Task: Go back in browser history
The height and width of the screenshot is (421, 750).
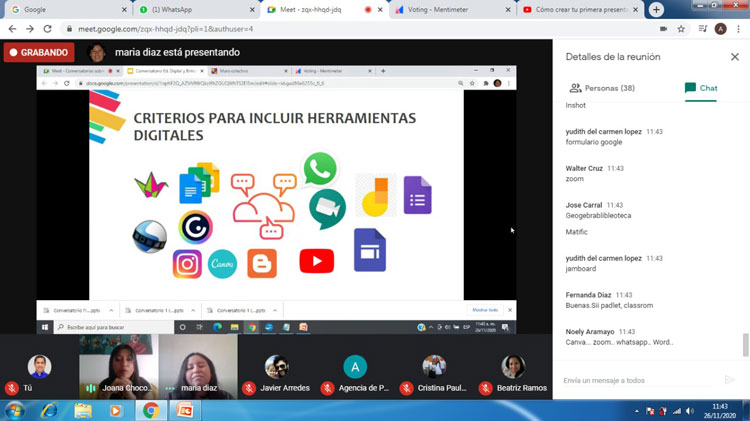Action: pyautogui.click(x=12, y=29)
